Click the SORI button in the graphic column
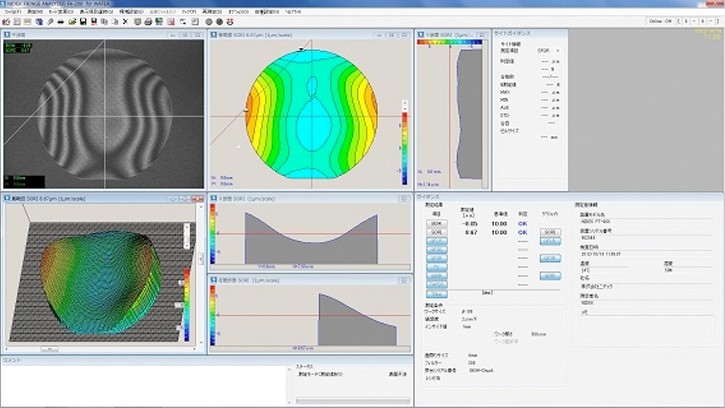725x408 pixels. [550, 232]
